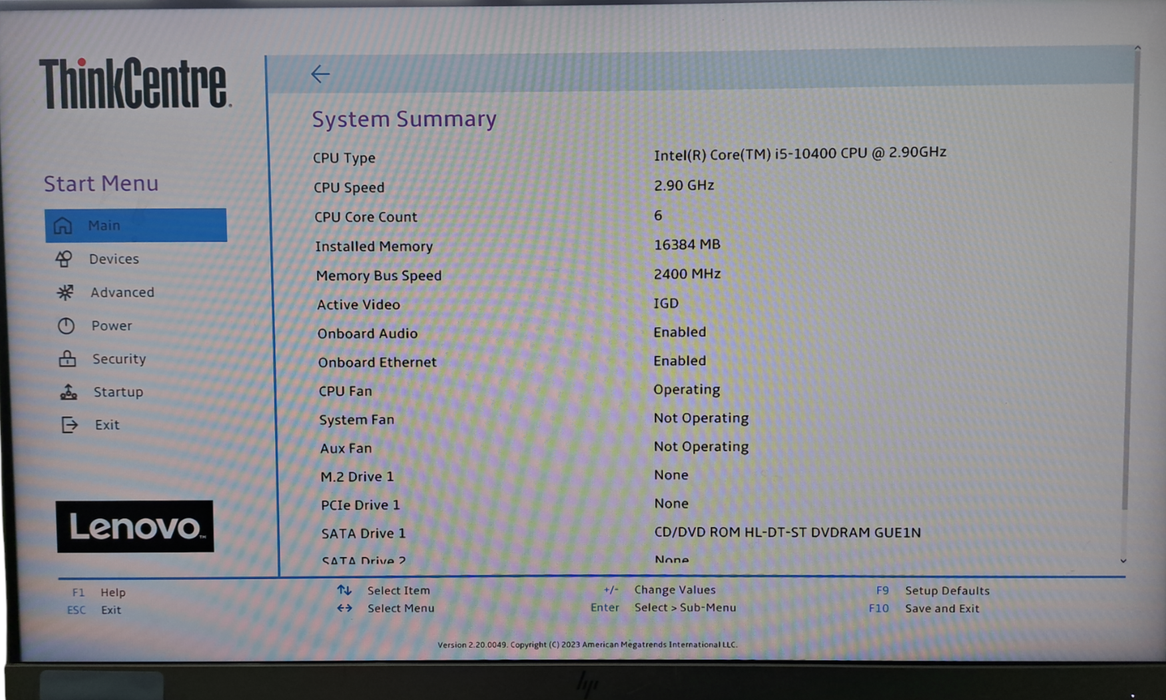Click the PCIe Drive 1 label

point(361,505)
